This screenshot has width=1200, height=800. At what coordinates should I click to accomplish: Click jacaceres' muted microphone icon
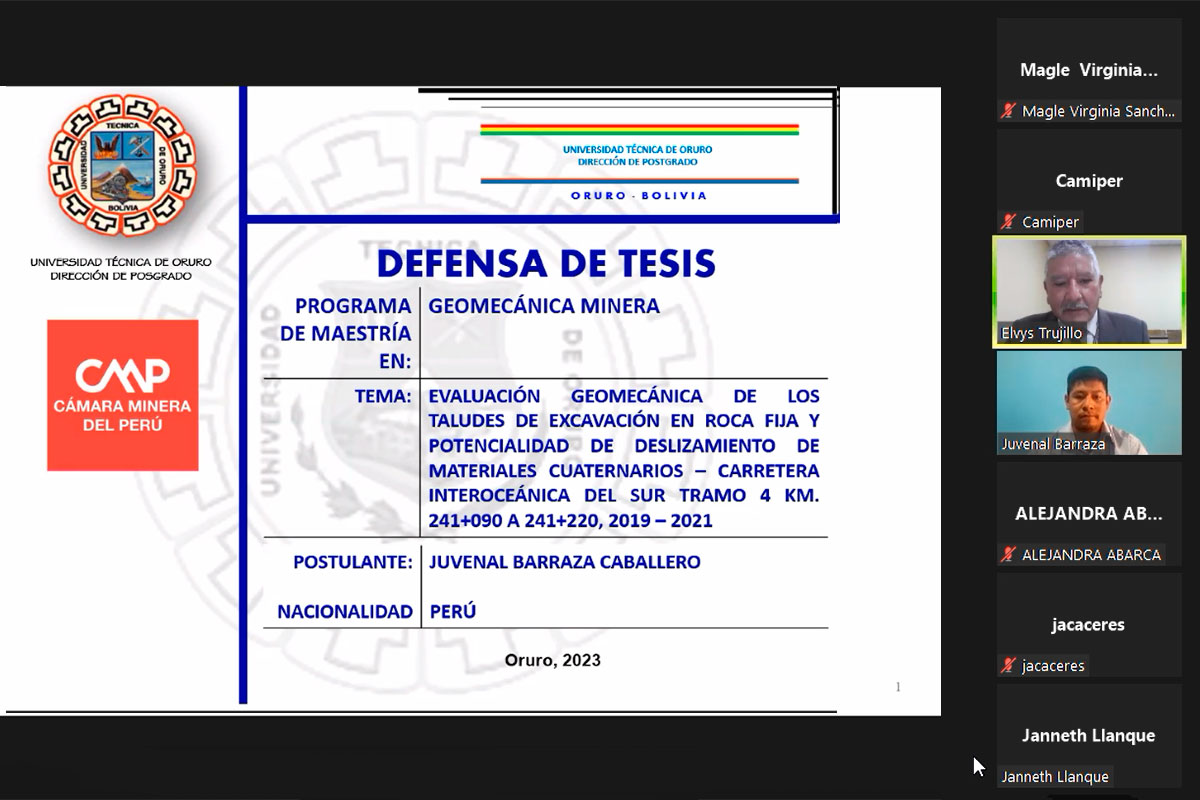coord(1008,665)
